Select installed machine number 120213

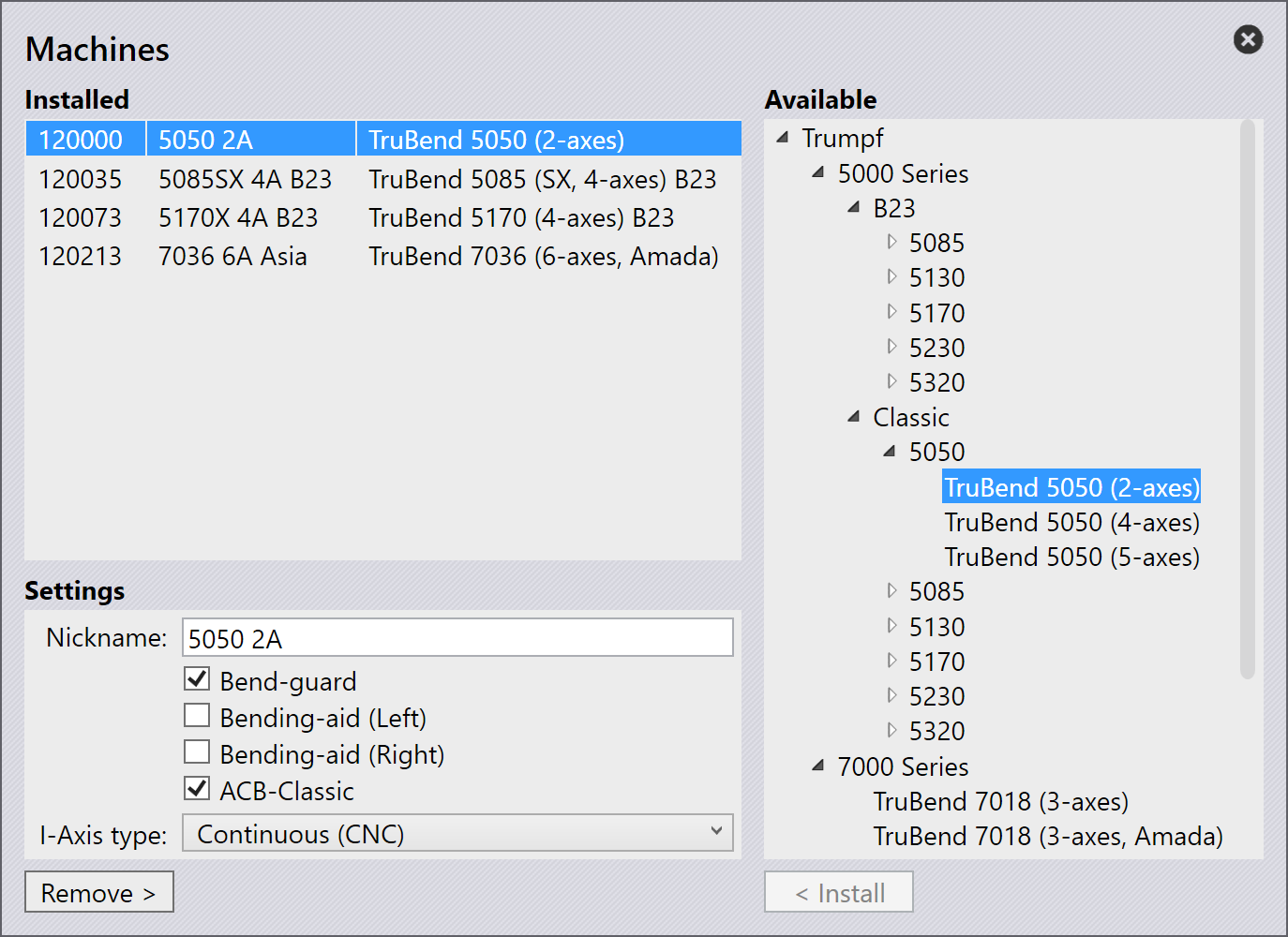point(81,256)
